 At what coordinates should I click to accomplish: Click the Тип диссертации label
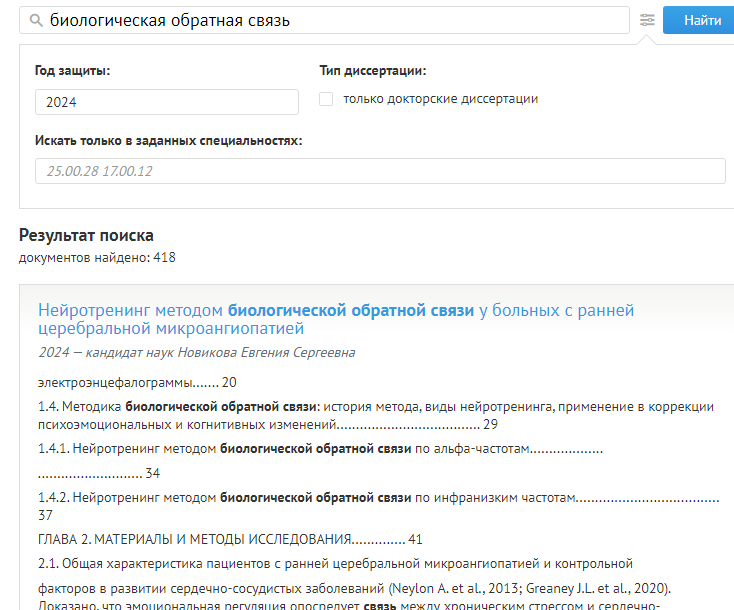pos(373,71)
